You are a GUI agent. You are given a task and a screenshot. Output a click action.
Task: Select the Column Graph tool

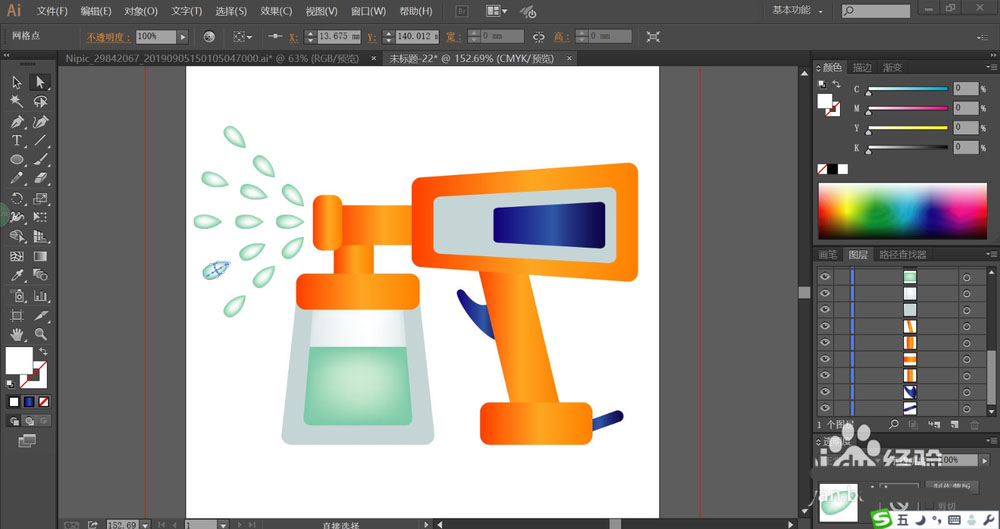pos(41,295)
